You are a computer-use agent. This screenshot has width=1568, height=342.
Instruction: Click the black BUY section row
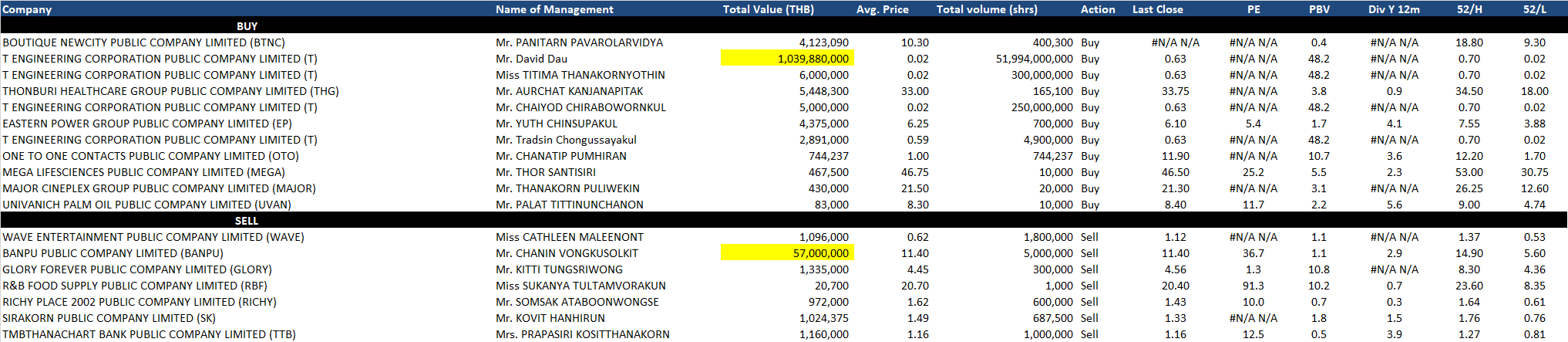(x=247, y=26)
